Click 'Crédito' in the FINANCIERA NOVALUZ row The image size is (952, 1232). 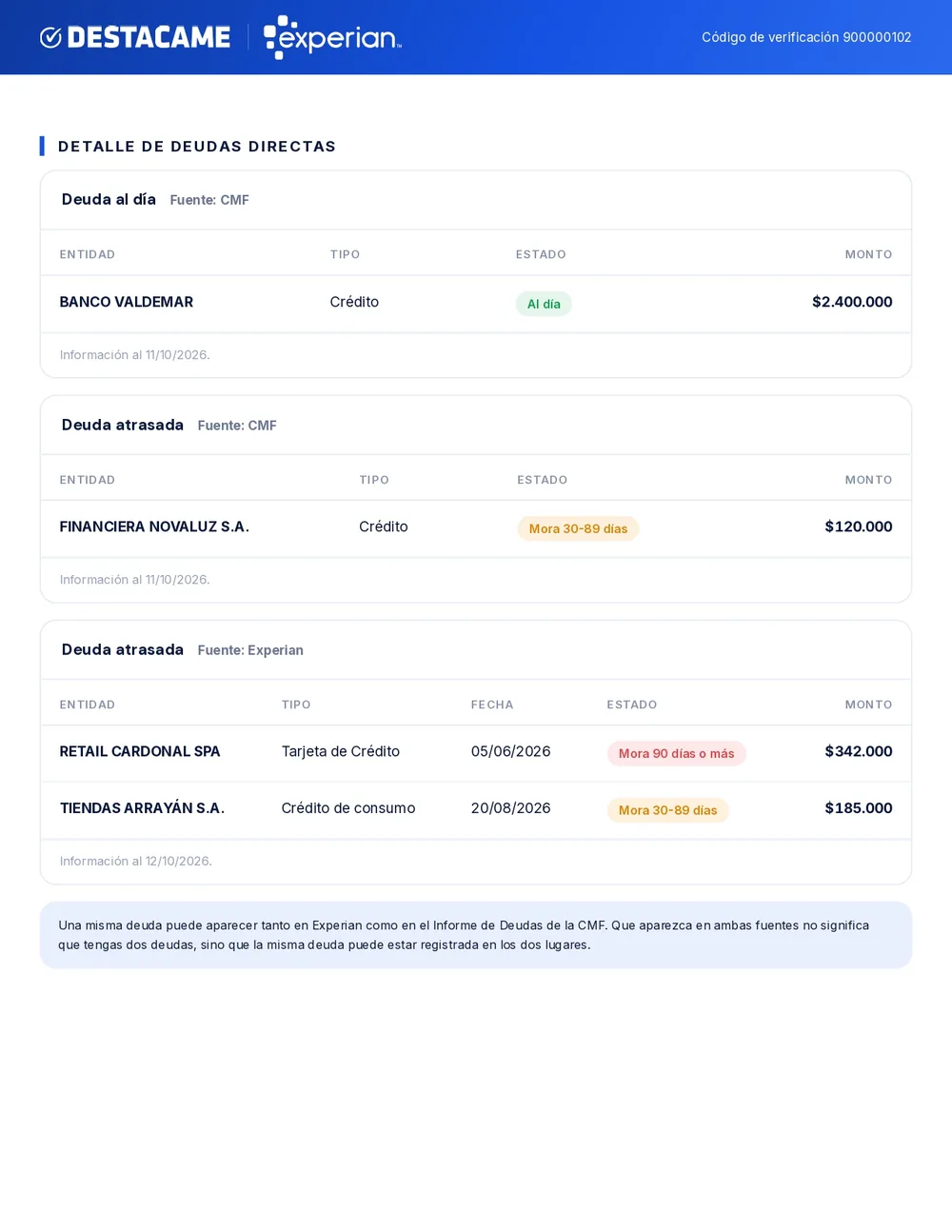tap(384, 527)
